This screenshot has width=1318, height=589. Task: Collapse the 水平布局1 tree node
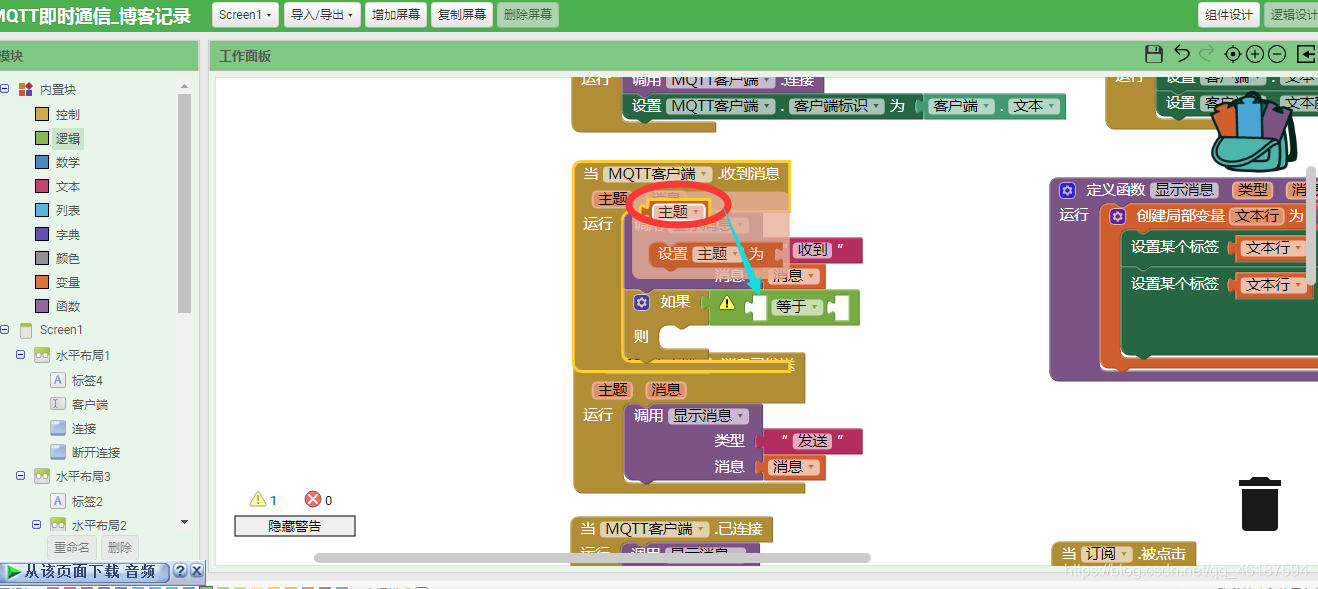(21, 355)
